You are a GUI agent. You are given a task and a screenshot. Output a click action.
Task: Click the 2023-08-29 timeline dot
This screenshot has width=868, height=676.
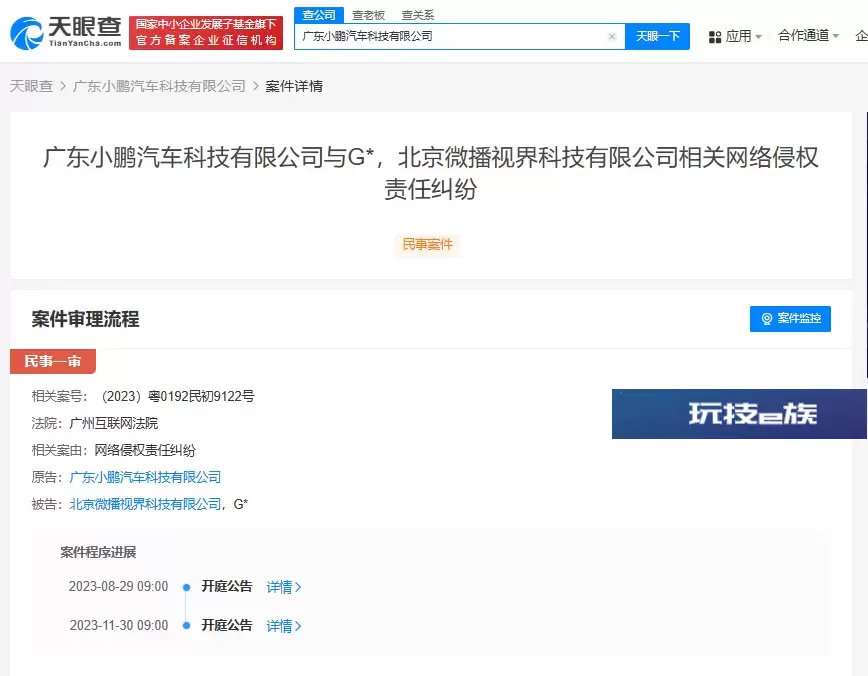tap(187, 587)
